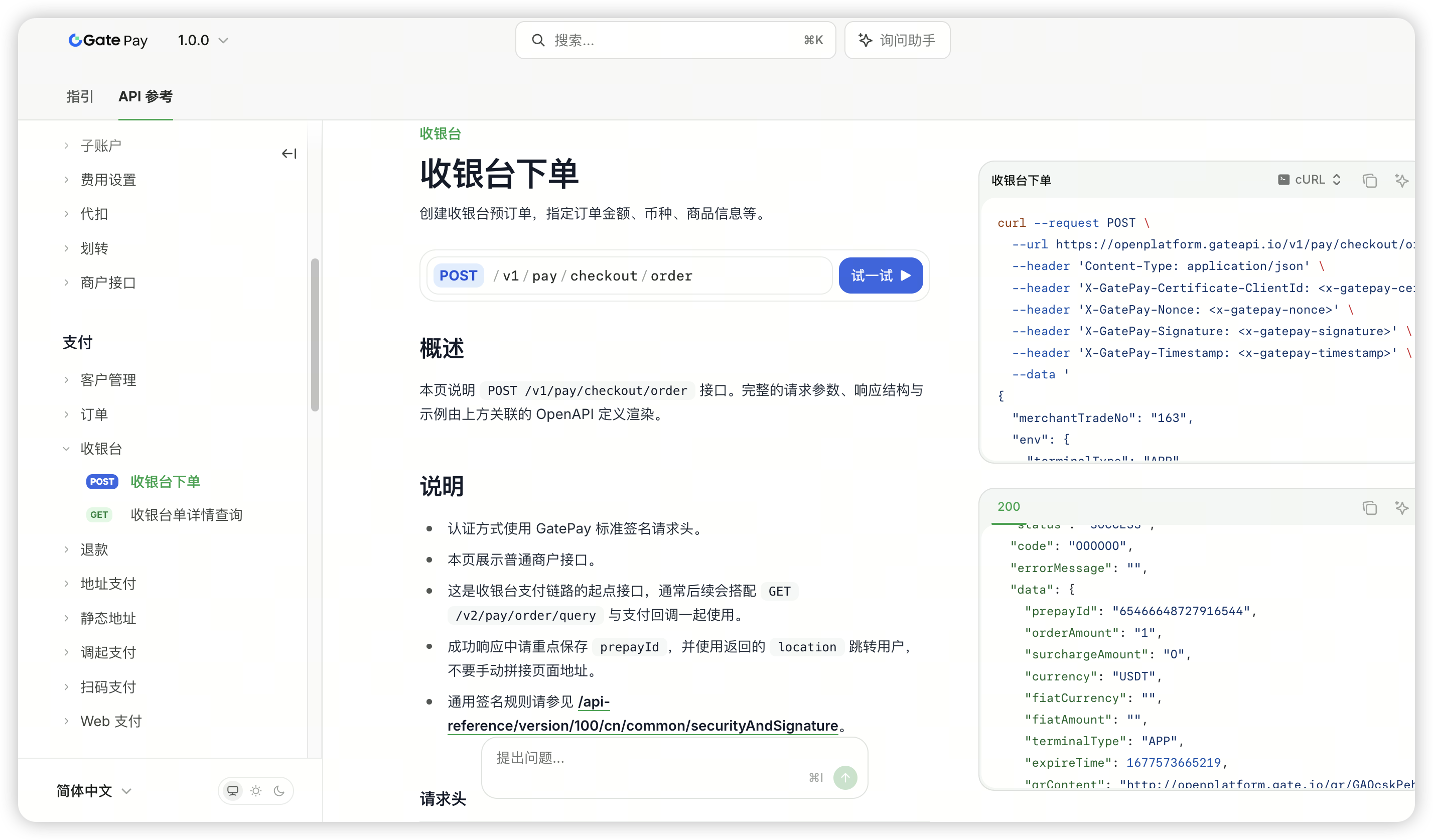
Task: Switch to light theme mode
Action: pyautogui.click(x=256, y=790)
